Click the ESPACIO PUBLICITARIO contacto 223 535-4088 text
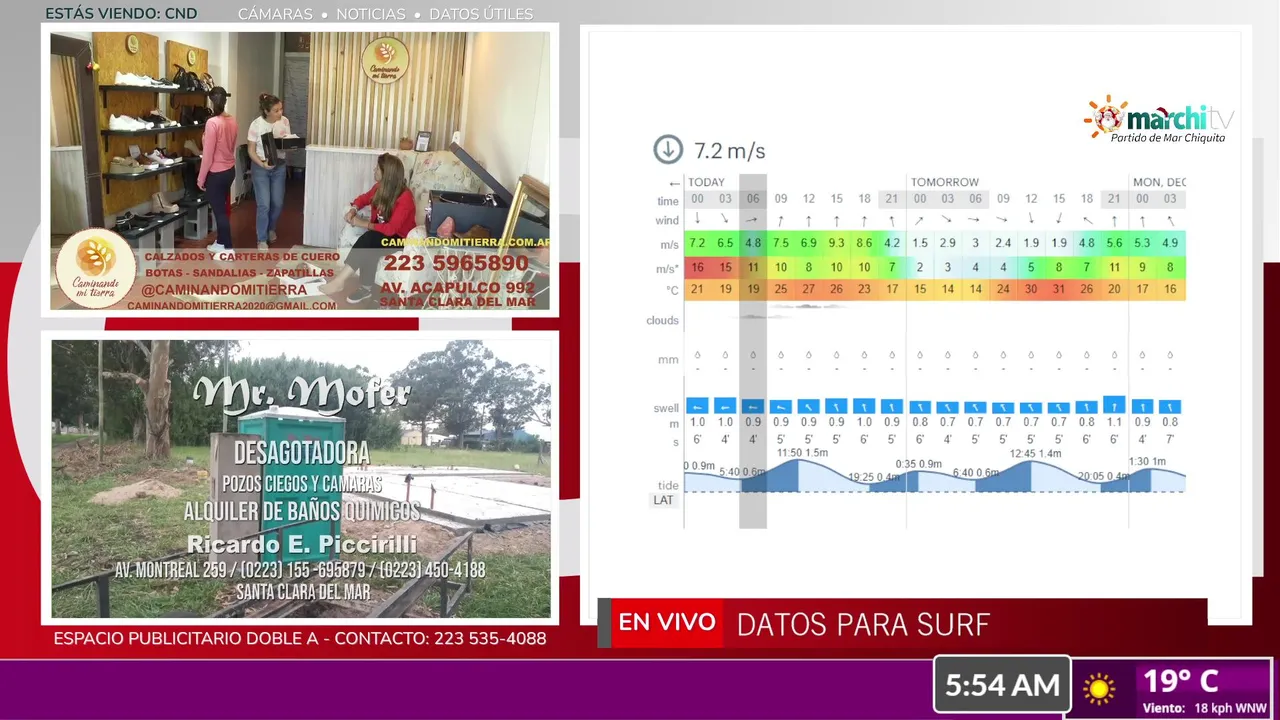Viewport: 1280px width, 720px height. [300, 638]
